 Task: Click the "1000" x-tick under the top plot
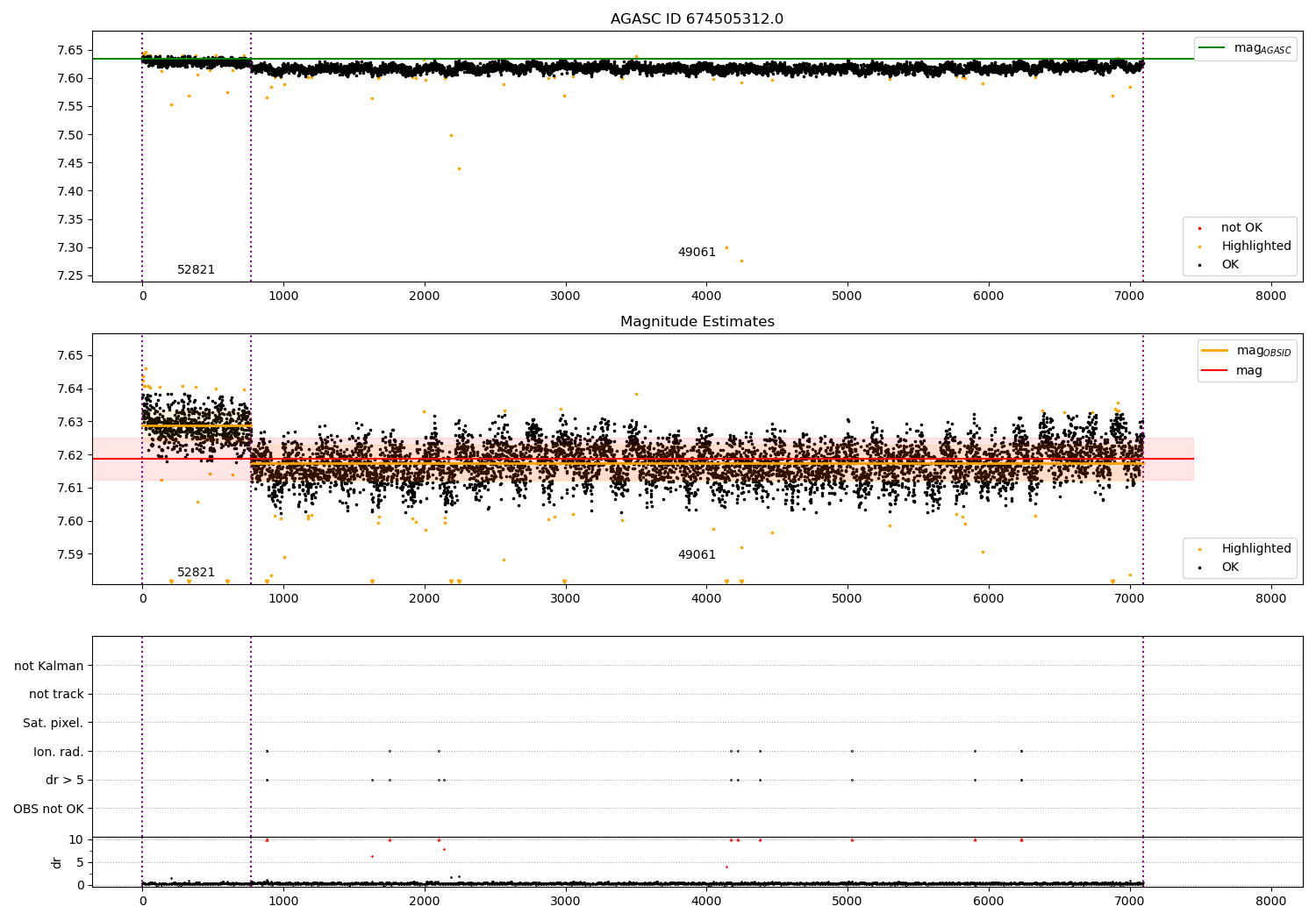pos(283,296)
